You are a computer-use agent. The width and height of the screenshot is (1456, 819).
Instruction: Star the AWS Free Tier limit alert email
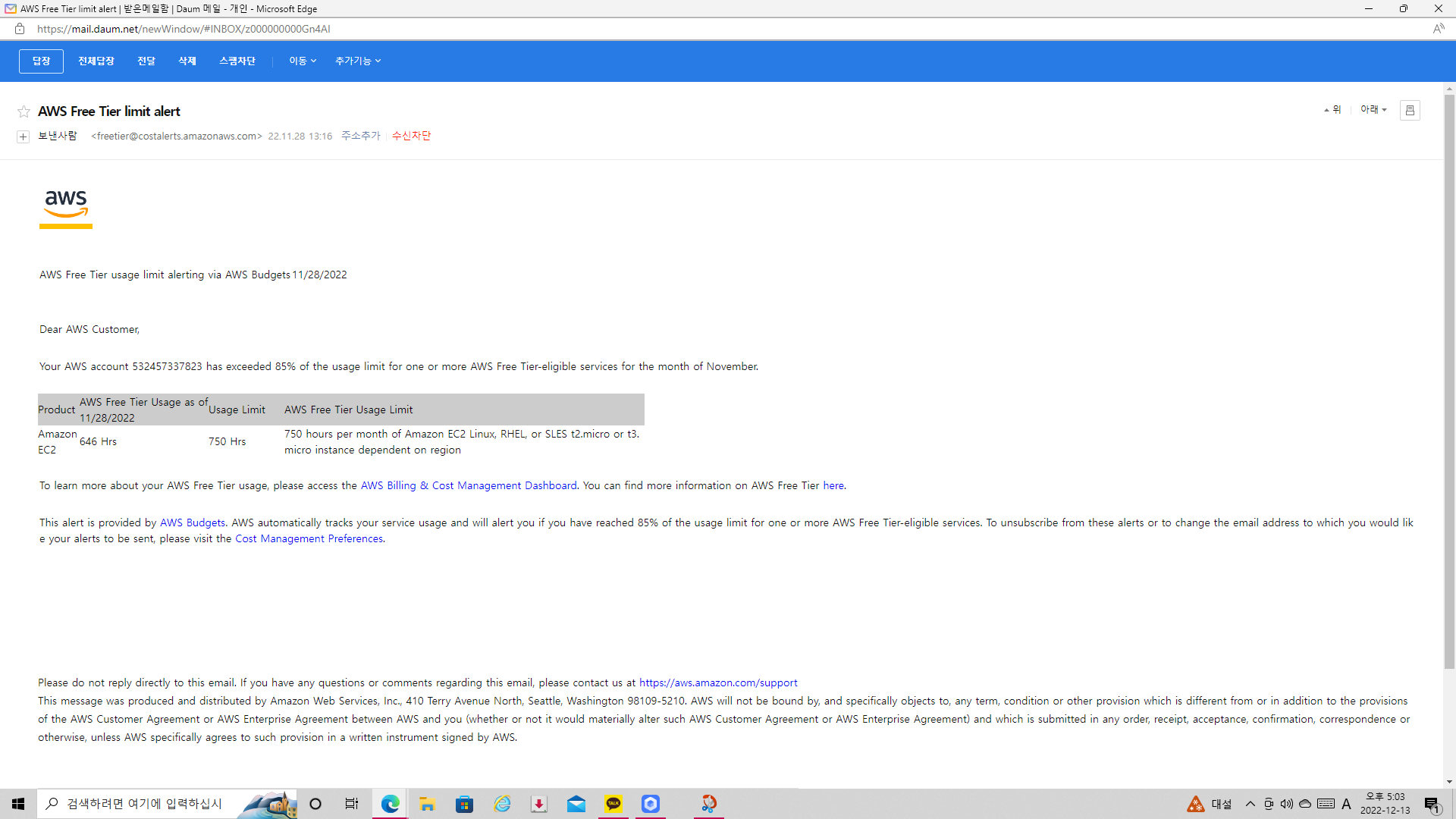[24, 112]
